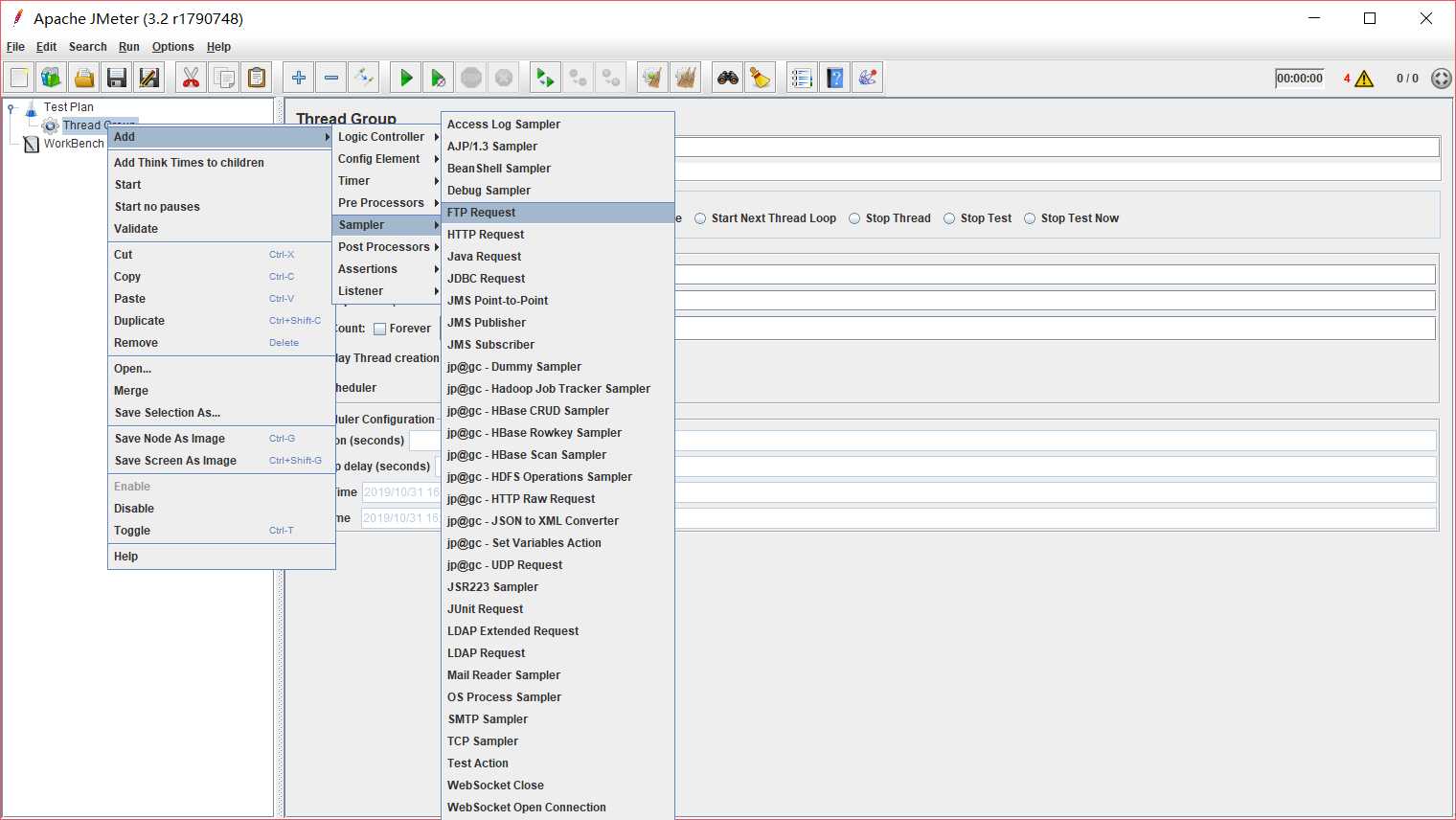Click the Help question mark icon
This screenshot has height=820, width=1456.
tap(835, 78)
